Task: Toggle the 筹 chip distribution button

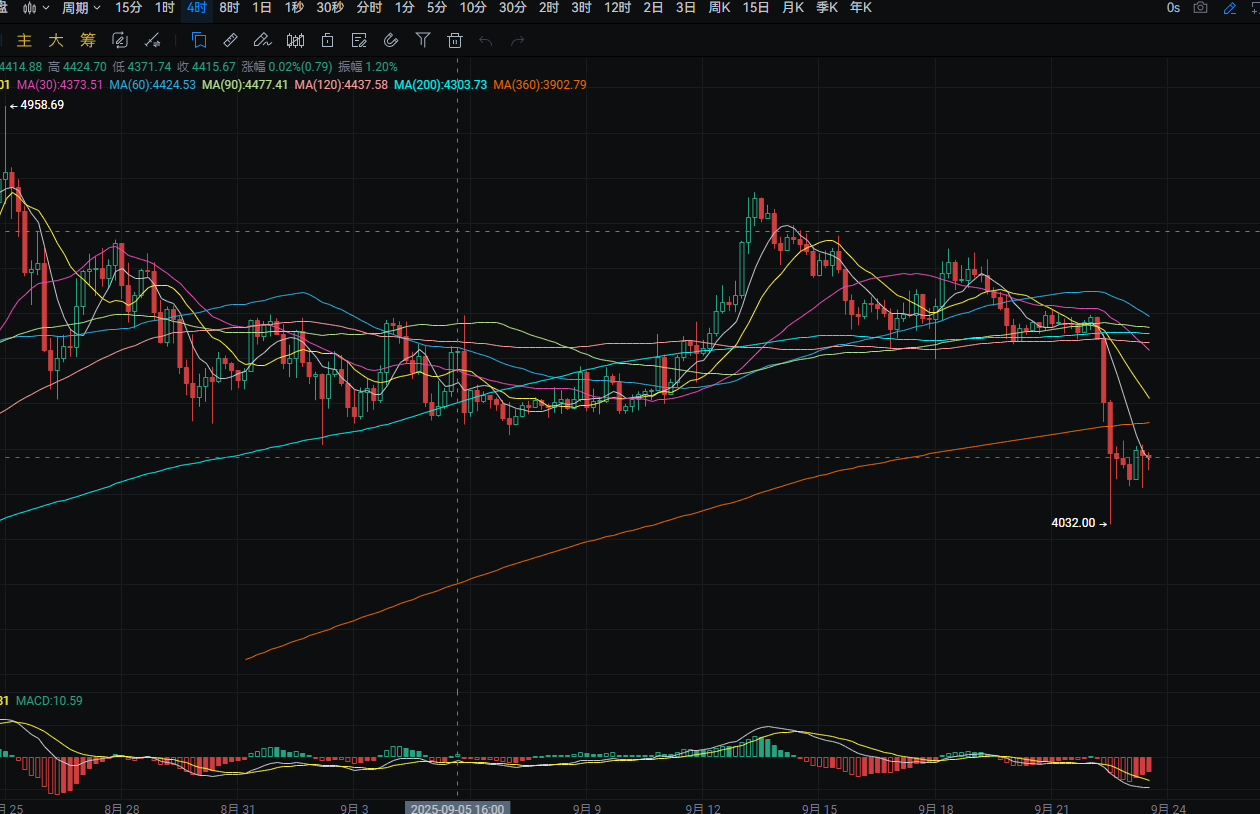Action: 88,41
